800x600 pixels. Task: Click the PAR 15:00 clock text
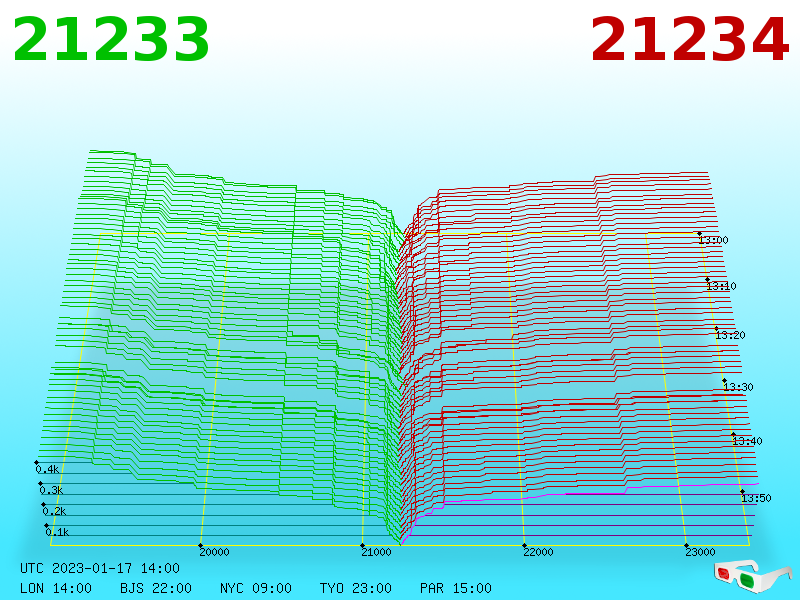click(x=456, y=588)
